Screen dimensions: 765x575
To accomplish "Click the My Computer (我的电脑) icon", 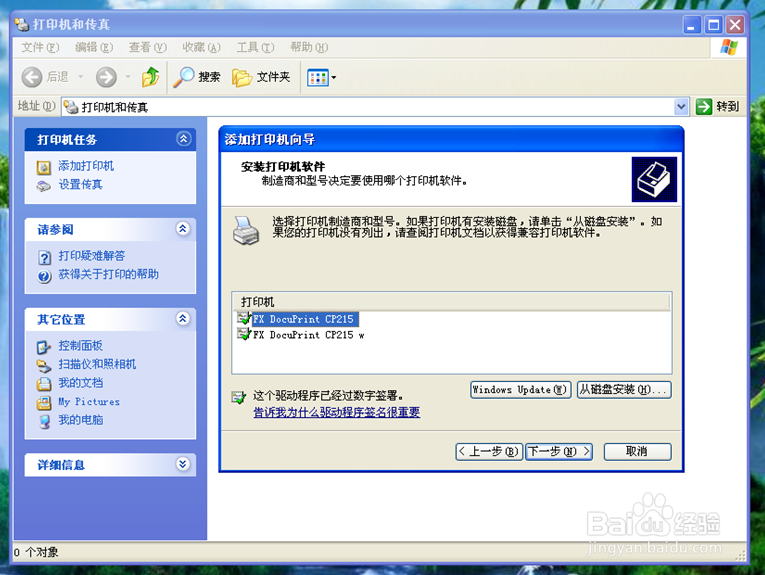I will tap(44, 421).
